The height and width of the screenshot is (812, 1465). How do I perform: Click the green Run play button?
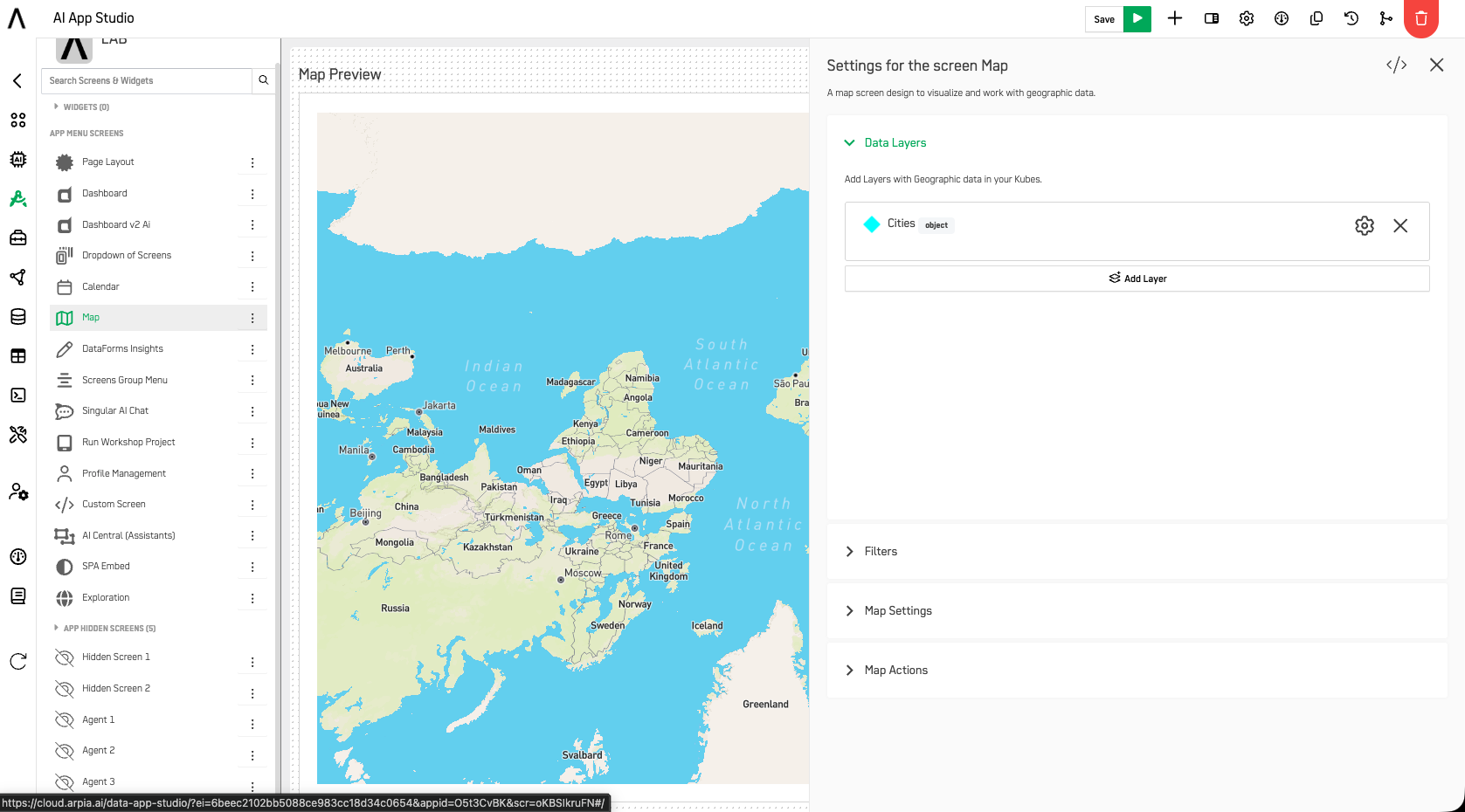click(x=1137, y=18)
